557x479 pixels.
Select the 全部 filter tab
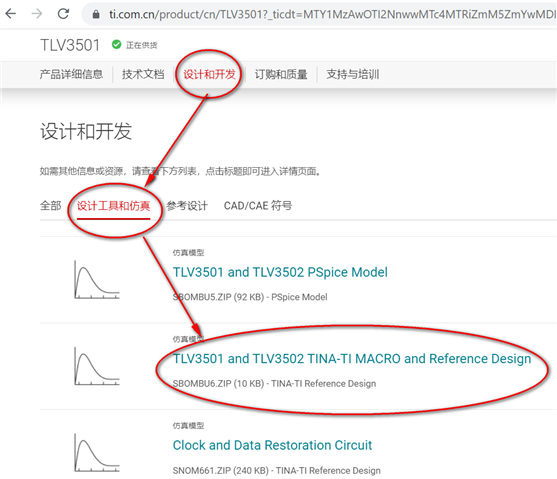pos(50,205)
